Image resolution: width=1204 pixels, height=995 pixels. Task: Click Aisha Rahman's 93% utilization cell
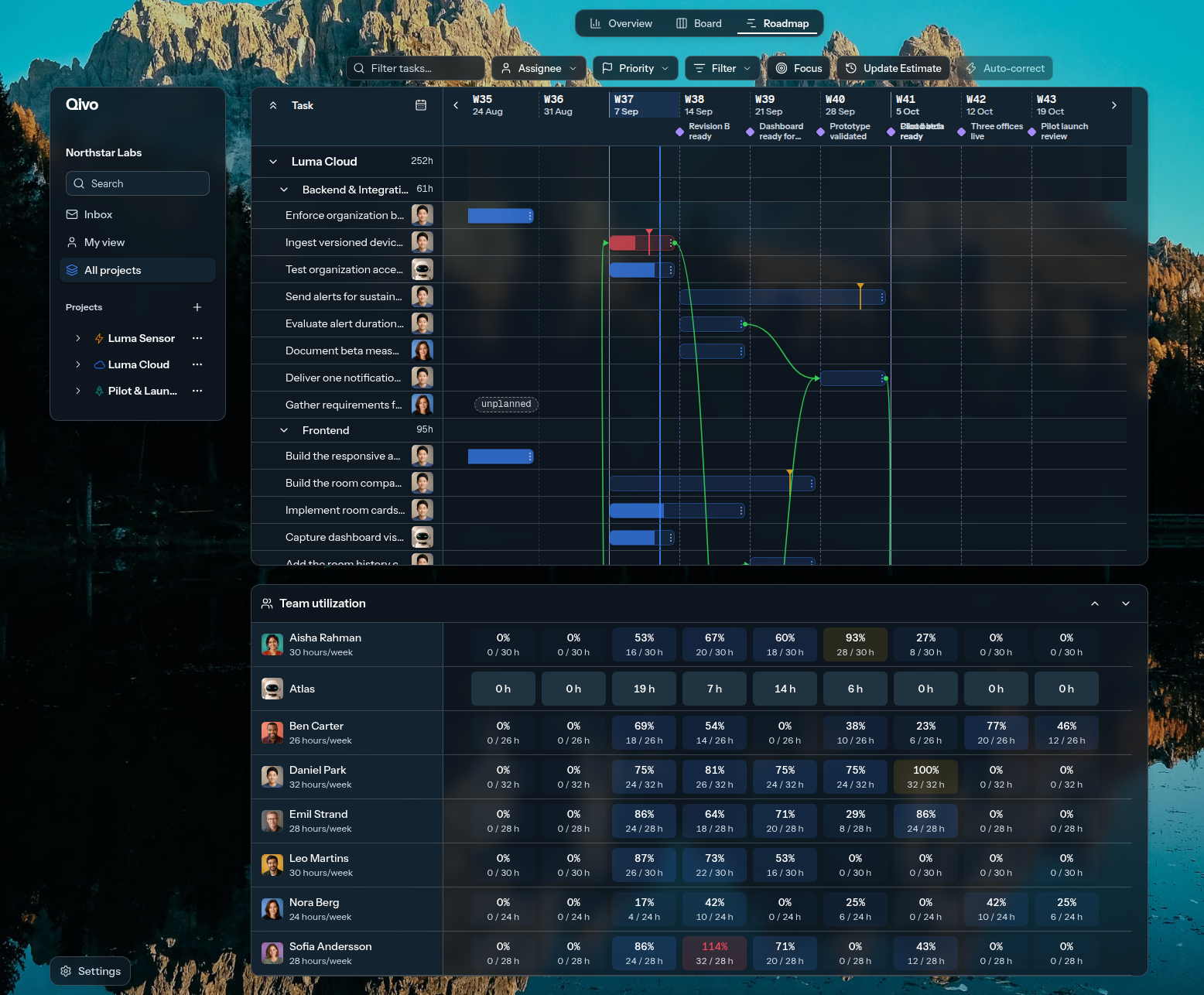tap(855, 645)
